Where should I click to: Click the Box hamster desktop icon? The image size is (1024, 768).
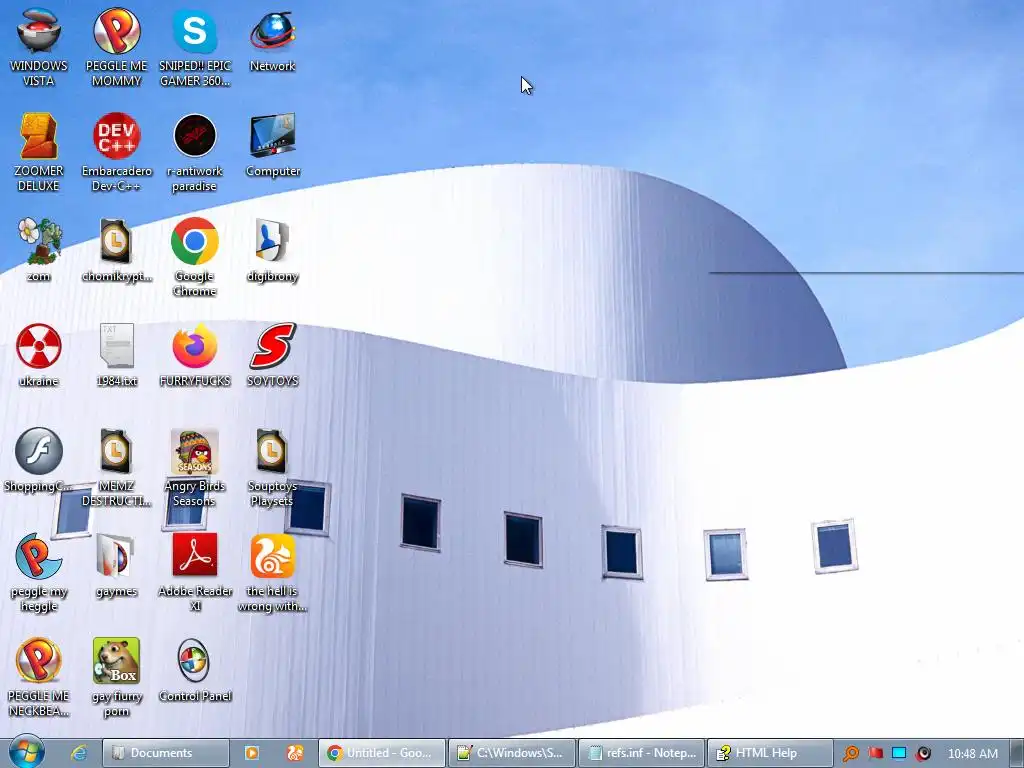point(116,677)
